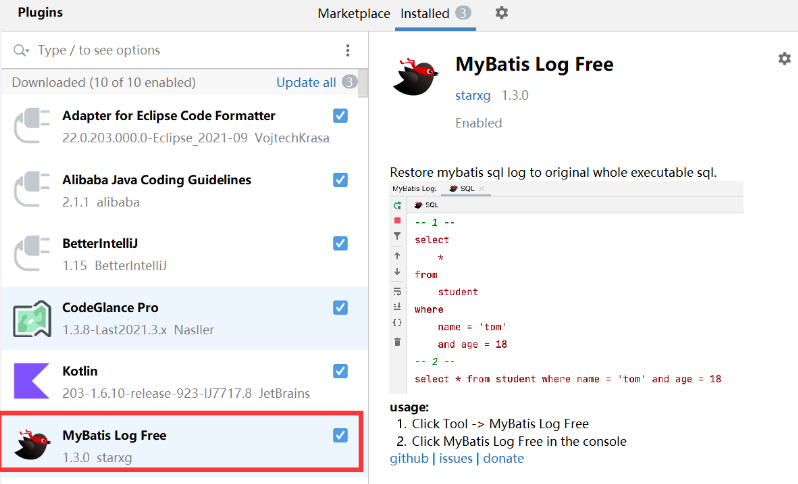The height and width of the screenshot is (484, 798).
Task: Click the MyBatis bird icon in plugin list
Action: point(32,444)
